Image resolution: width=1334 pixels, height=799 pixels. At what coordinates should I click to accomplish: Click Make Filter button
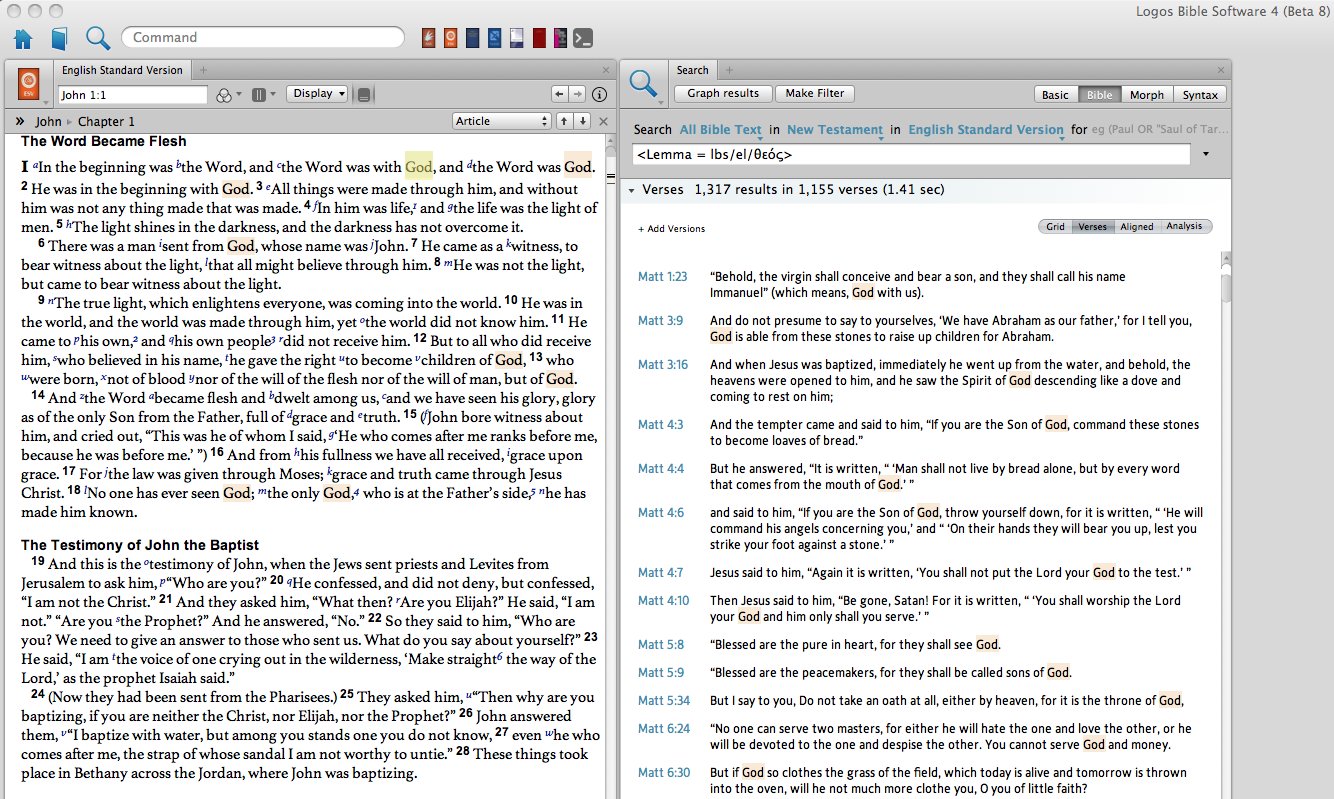pos(815,93)
